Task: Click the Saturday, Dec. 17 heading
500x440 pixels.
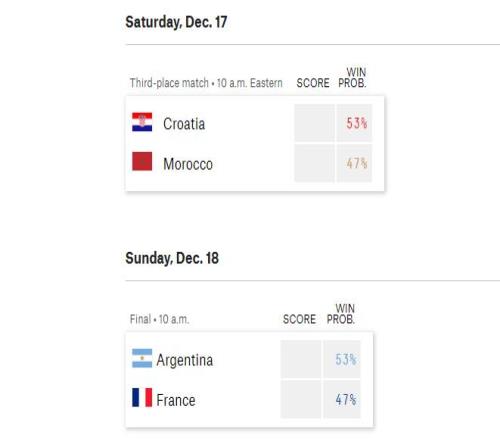Action: [176, 22]
